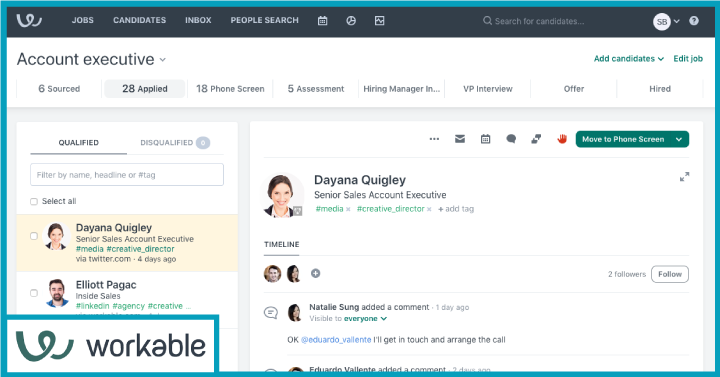The image size is (720, 377).
Task: Click the Search for candidates field
Action: [540, 21]
